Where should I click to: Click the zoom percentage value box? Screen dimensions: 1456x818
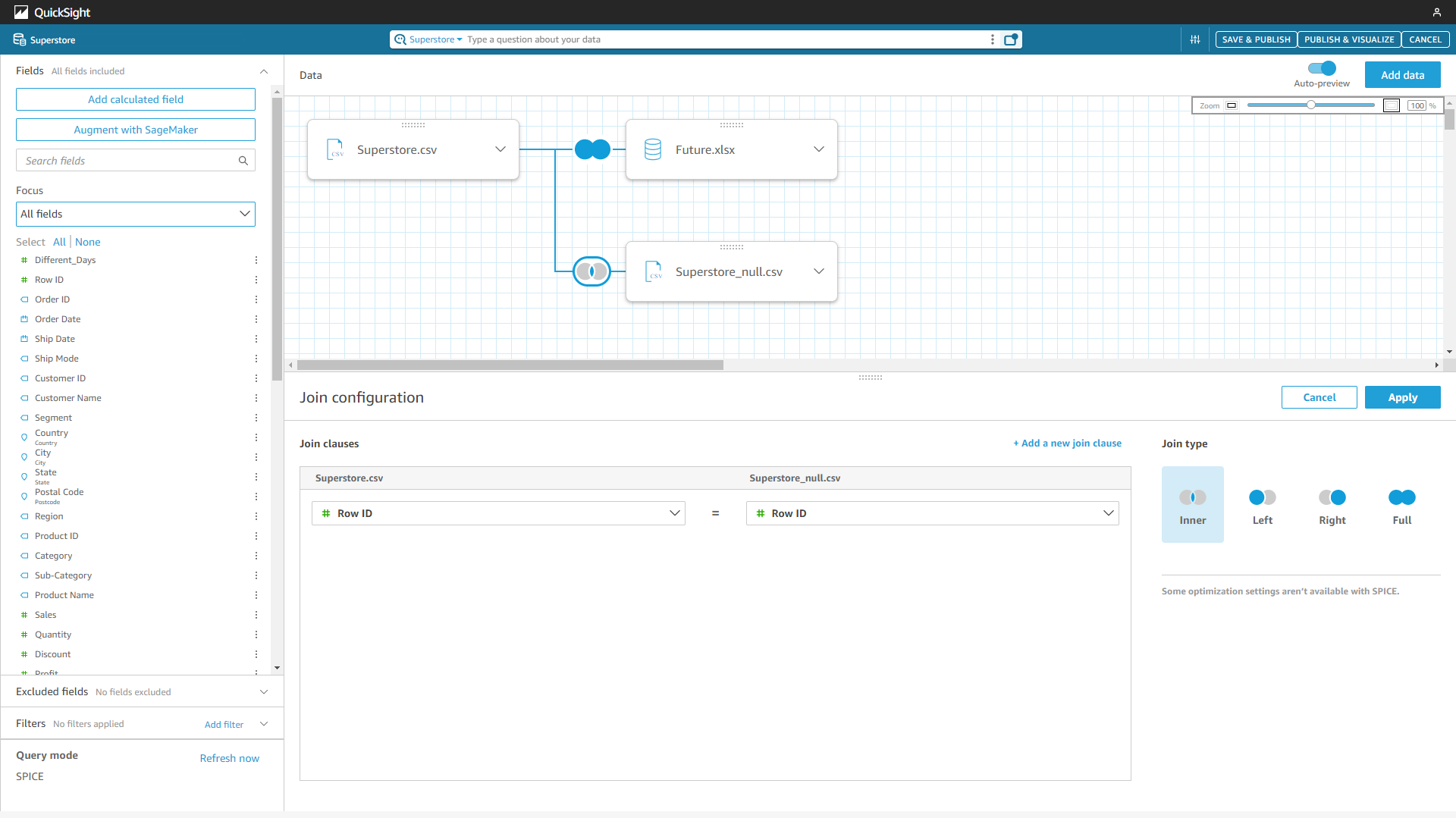click(x=1417, y=105)
